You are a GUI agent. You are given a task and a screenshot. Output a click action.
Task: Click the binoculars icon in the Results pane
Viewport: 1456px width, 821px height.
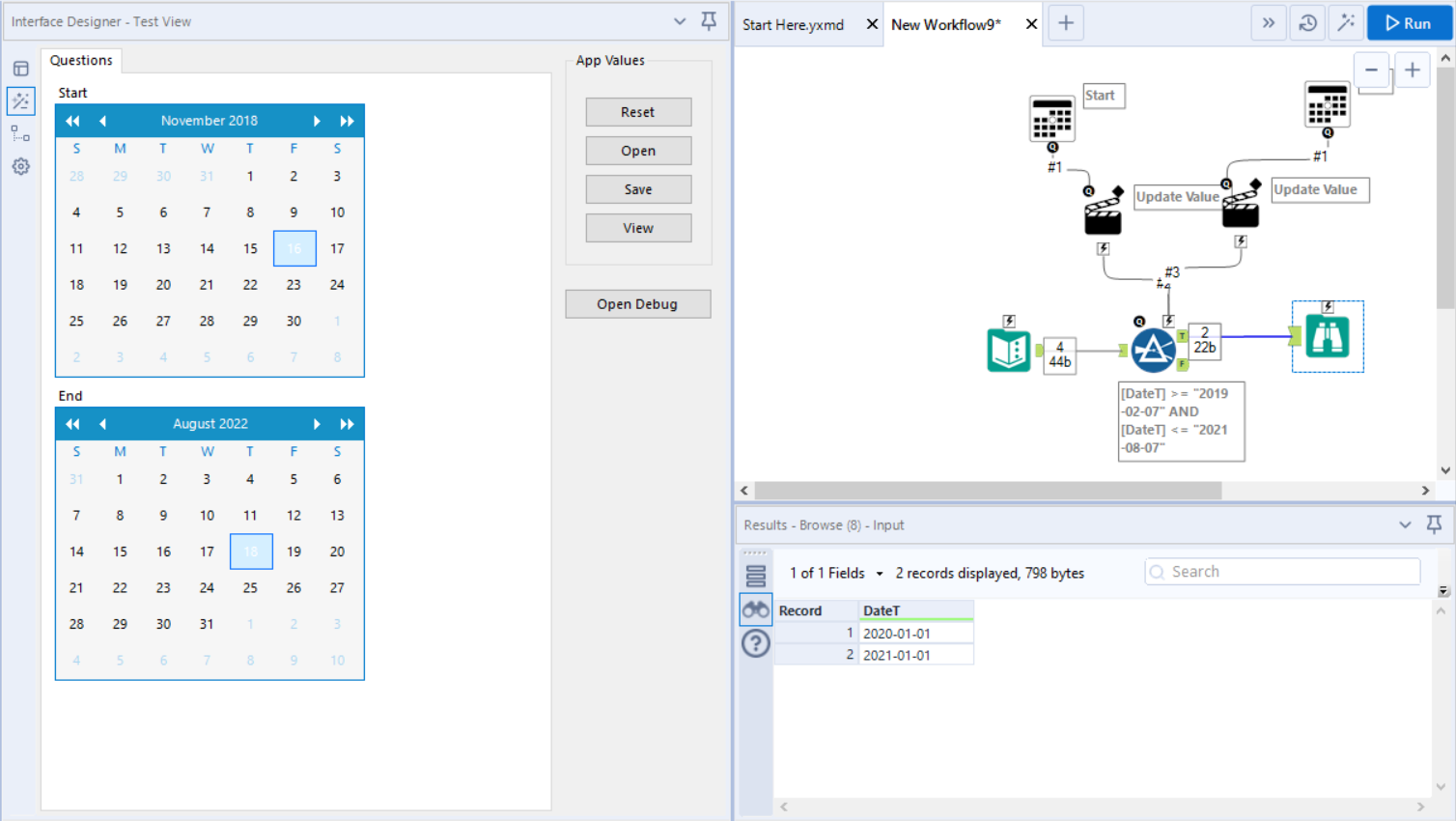(755, 609)
